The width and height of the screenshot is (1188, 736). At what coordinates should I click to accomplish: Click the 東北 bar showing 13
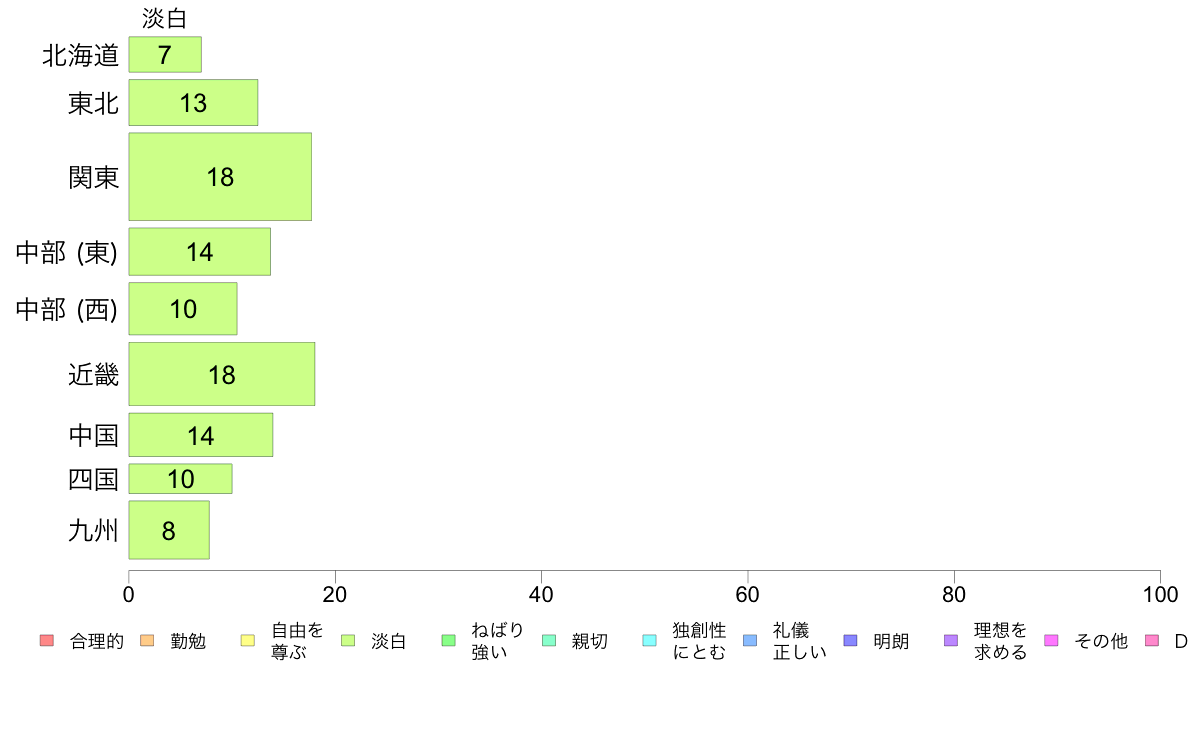193,102
